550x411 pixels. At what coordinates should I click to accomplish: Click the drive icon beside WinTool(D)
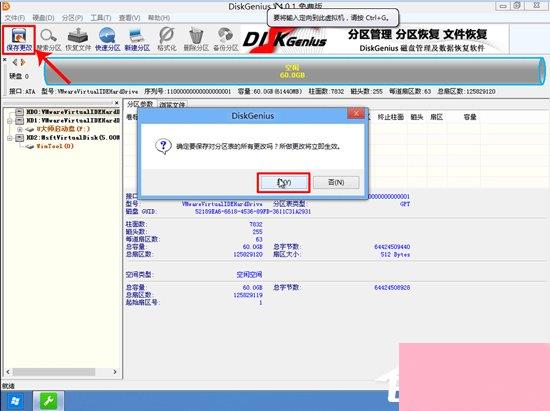click(30, 147)
